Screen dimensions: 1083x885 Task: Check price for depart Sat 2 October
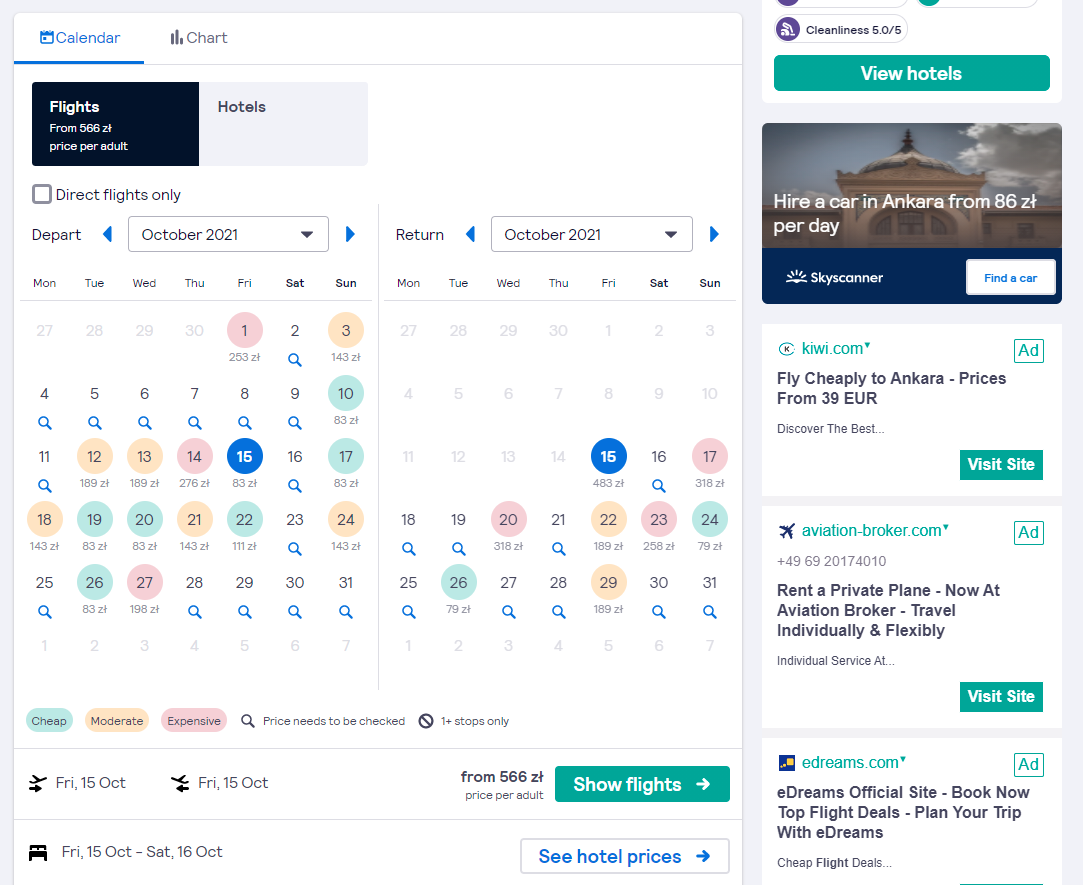tap(295, 360)
